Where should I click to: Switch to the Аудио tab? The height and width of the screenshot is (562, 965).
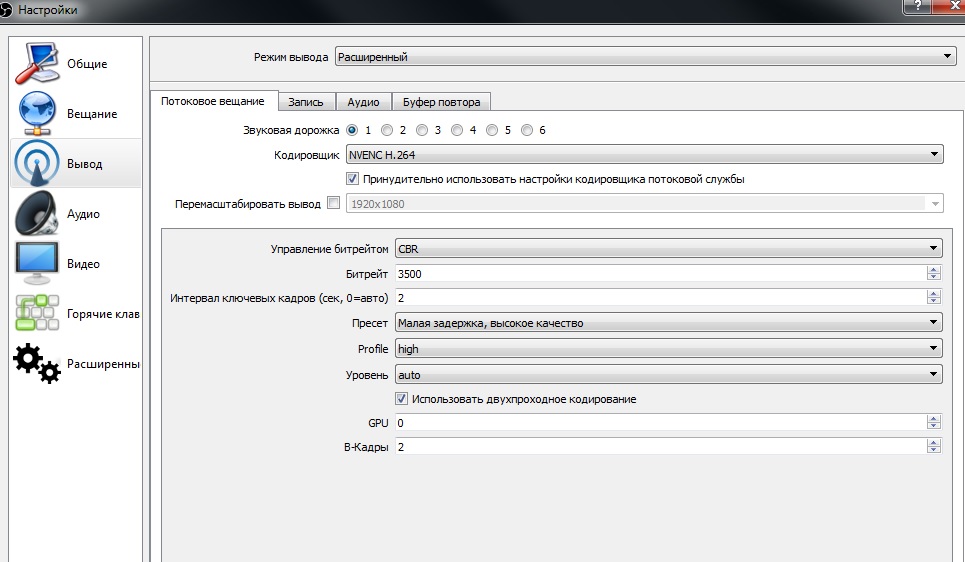363,102
